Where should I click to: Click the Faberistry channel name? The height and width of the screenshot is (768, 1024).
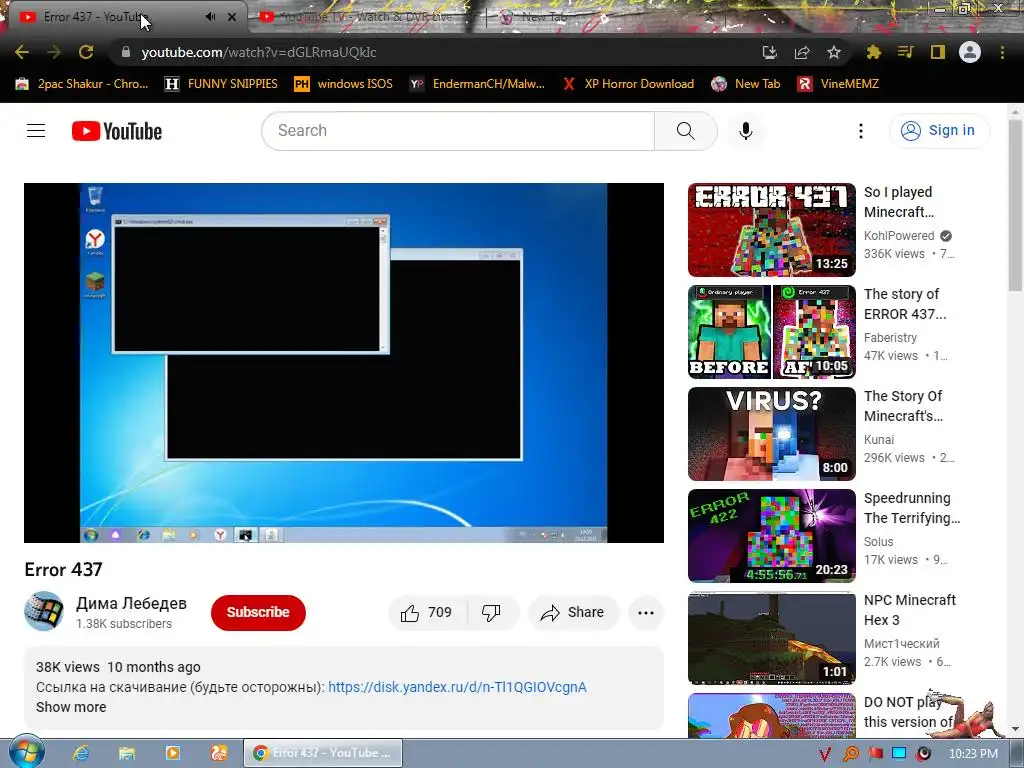pos(890,338)
